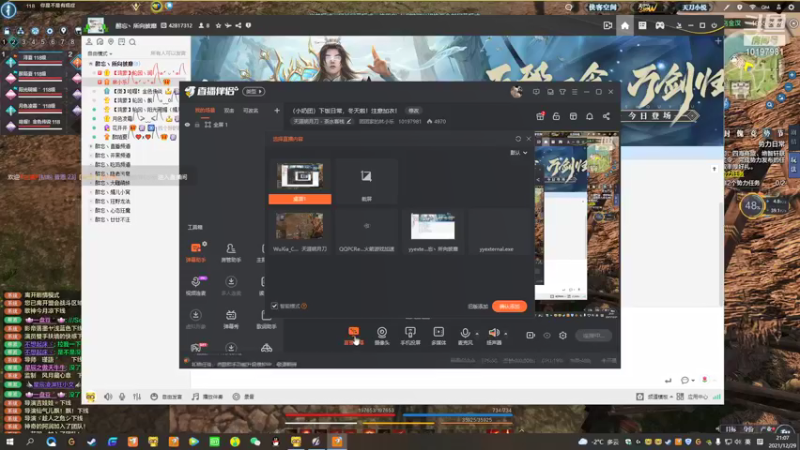Viewport: 800px width, 450px height.
Task: Open the search icon in YY channel panel
Action: 132,42
